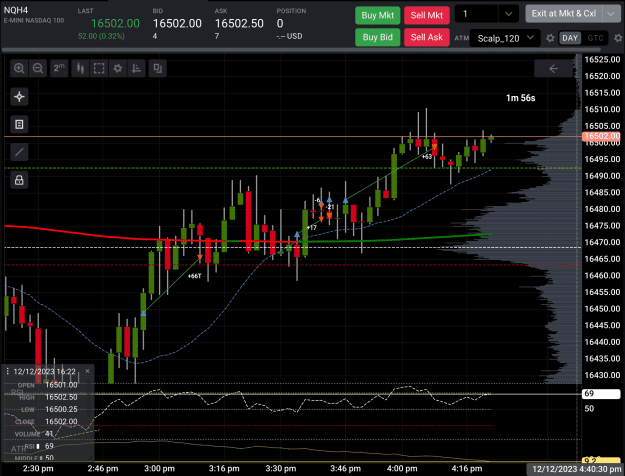Select GTC time-in-force option
The width and height of the screenshot is (625, 476).
[595, 38]
